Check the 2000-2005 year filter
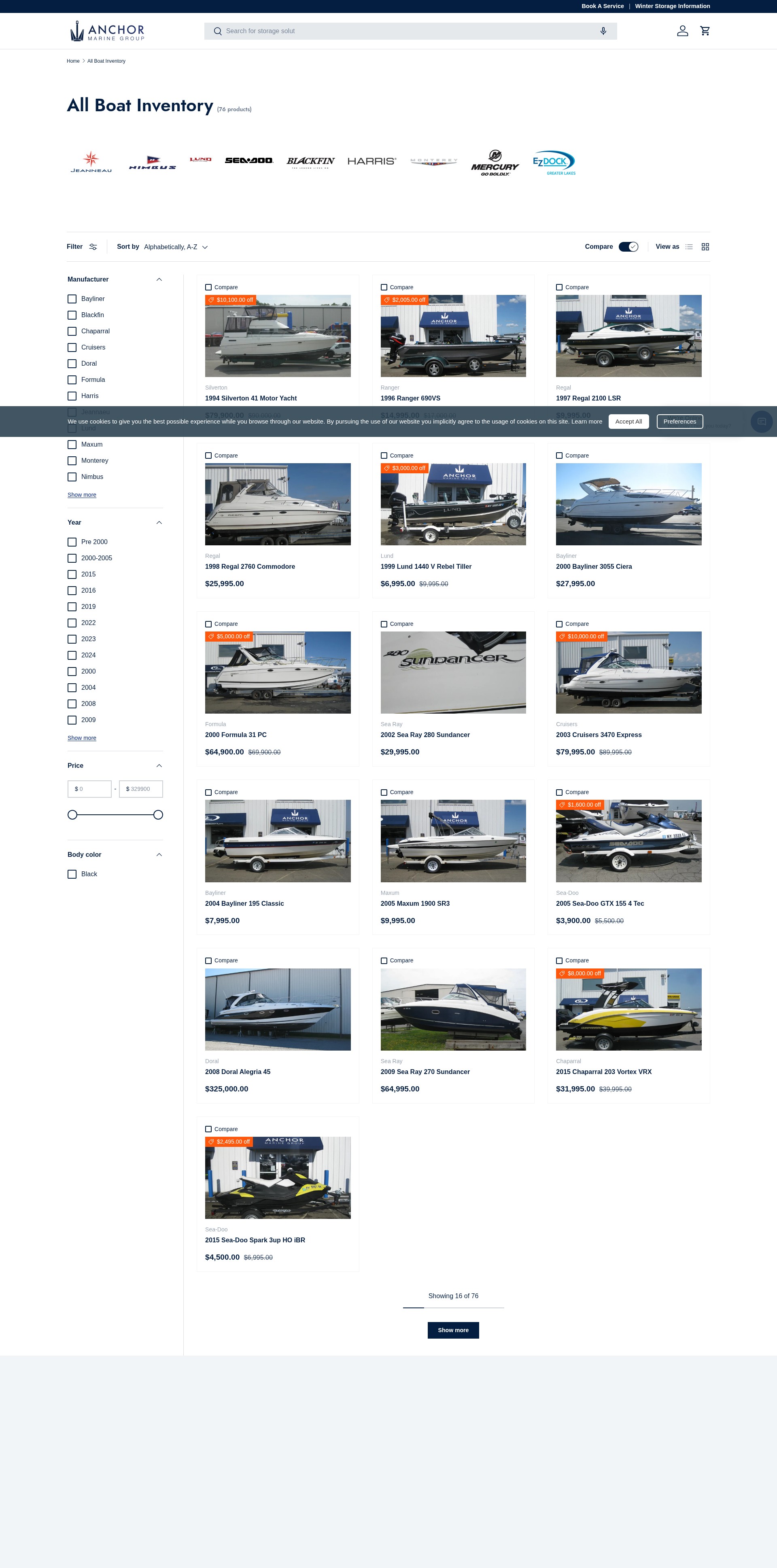This screenshot has width=777, height=1568. (72, 558)
